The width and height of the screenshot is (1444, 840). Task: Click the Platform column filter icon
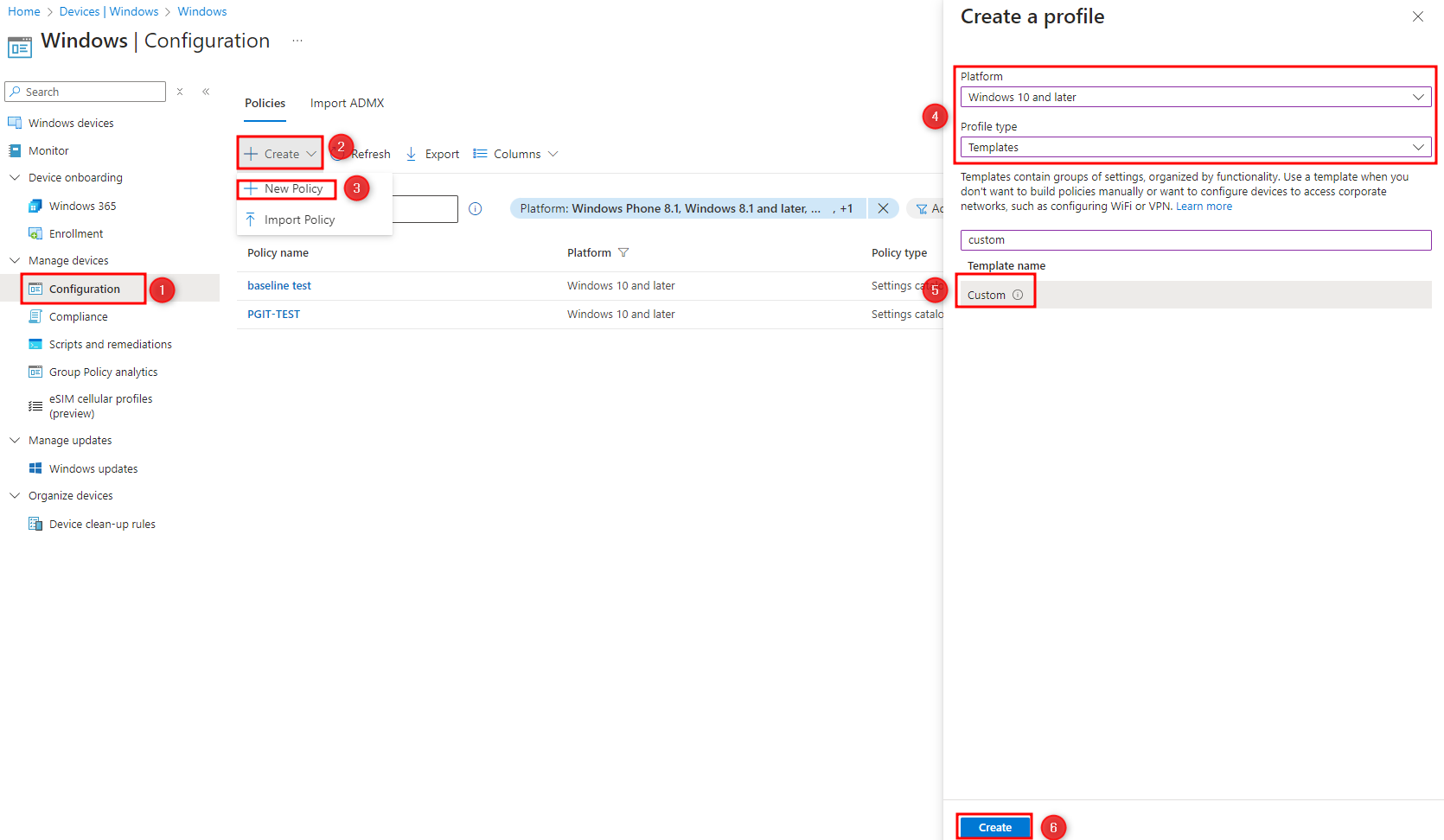[x=623, y=252]
